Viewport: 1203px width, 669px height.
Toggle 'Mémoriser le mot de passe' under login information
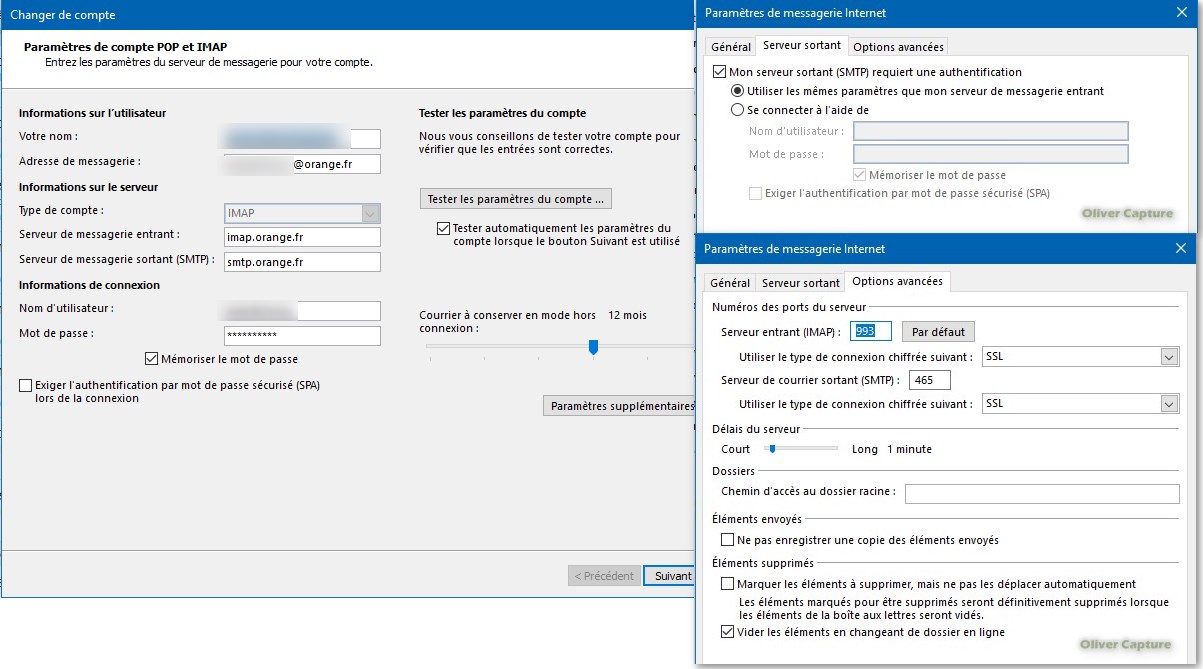click(x=152, y=359)
